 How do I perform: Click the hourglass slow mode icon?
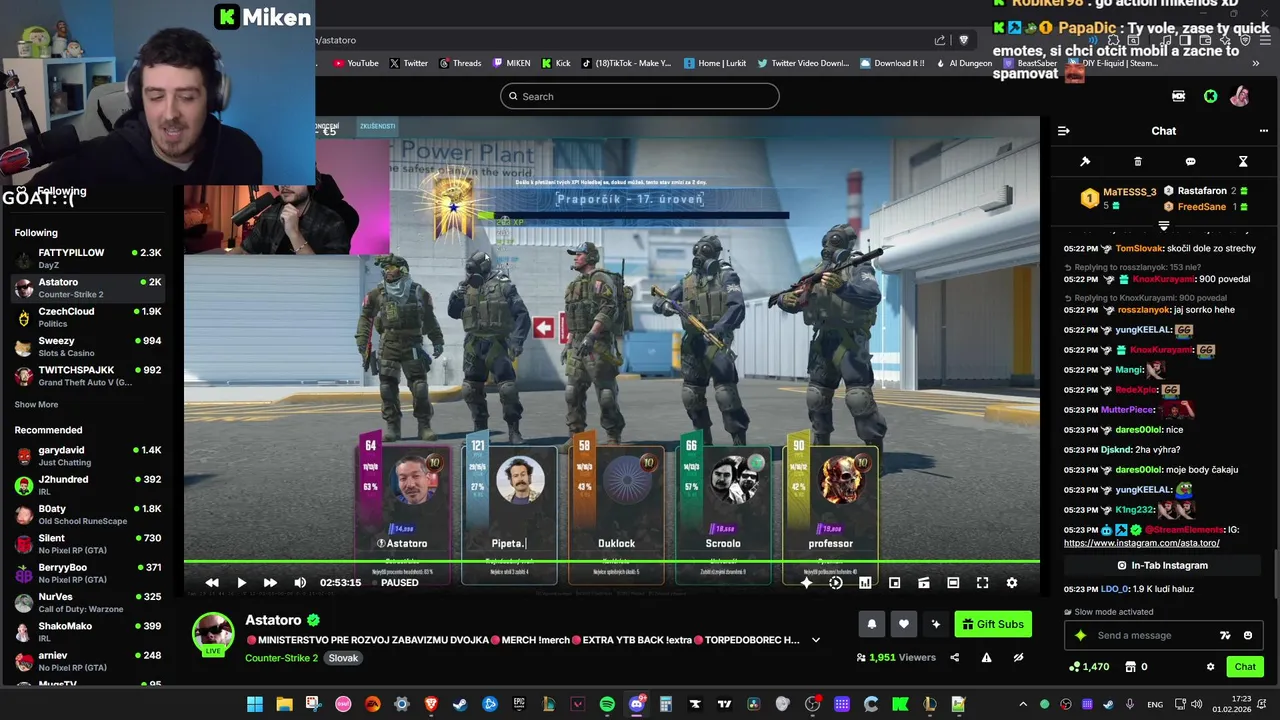pos(1243,161)
